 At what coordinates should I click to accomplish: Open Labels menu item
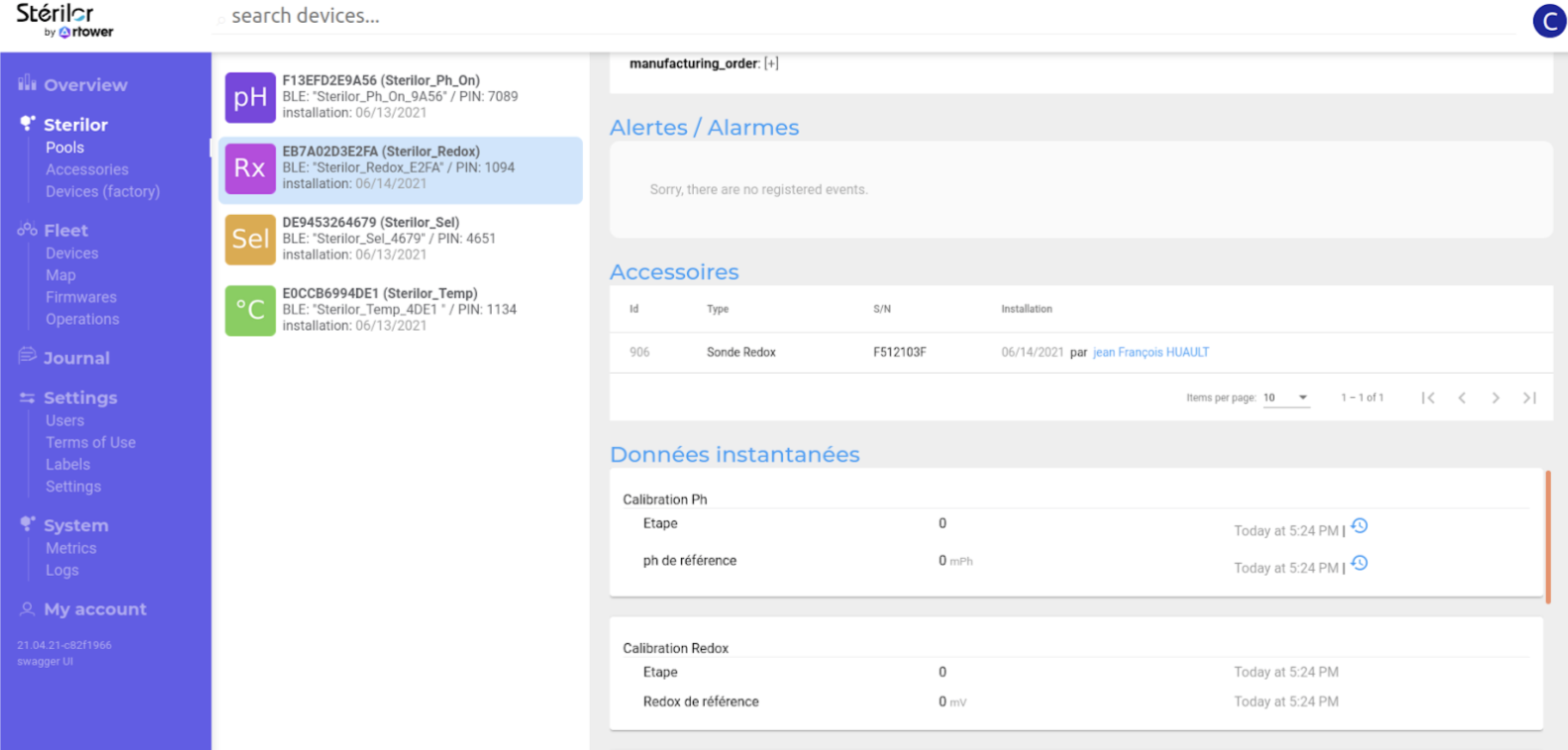coord(67,464)
